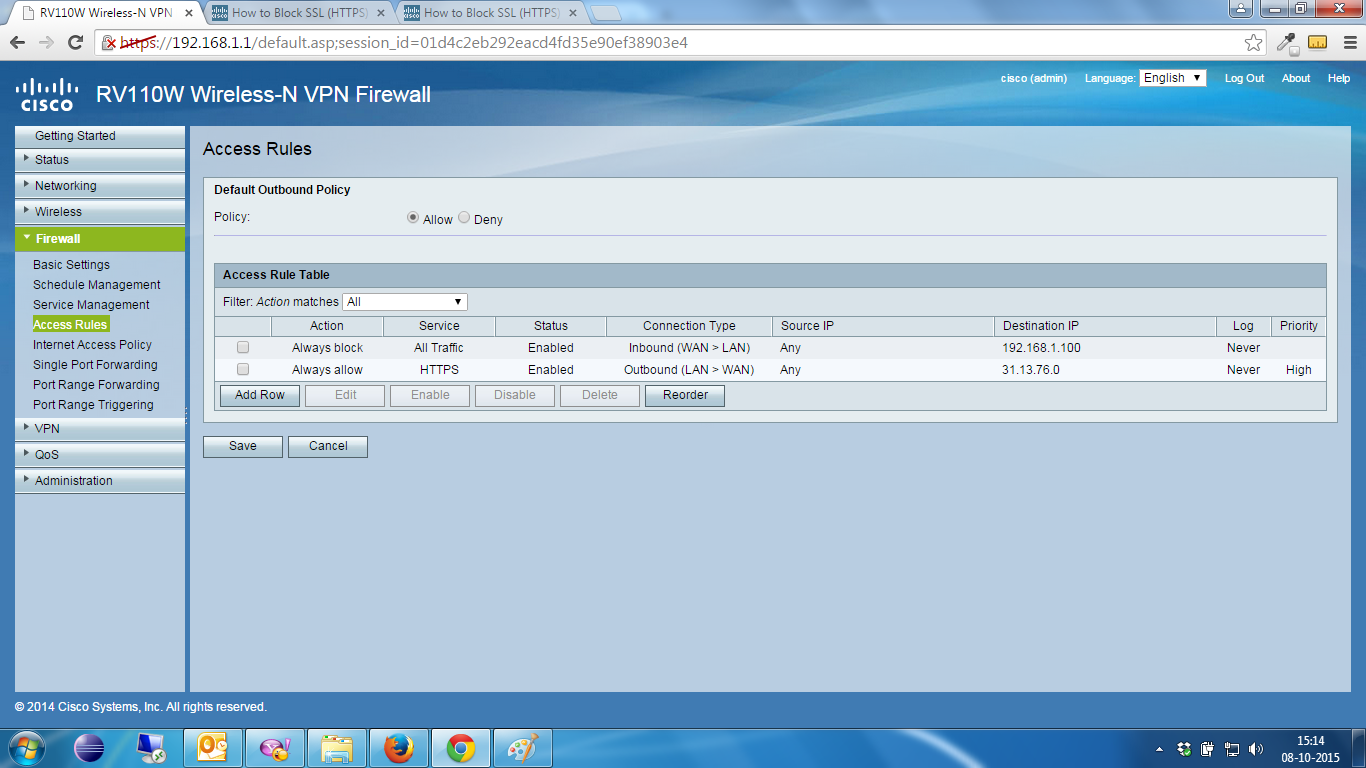Image resolution: width=1366 pixels, height=768 pixels.
Task: Expand the Wireless menu section
Action: click(x=100, y=212)
